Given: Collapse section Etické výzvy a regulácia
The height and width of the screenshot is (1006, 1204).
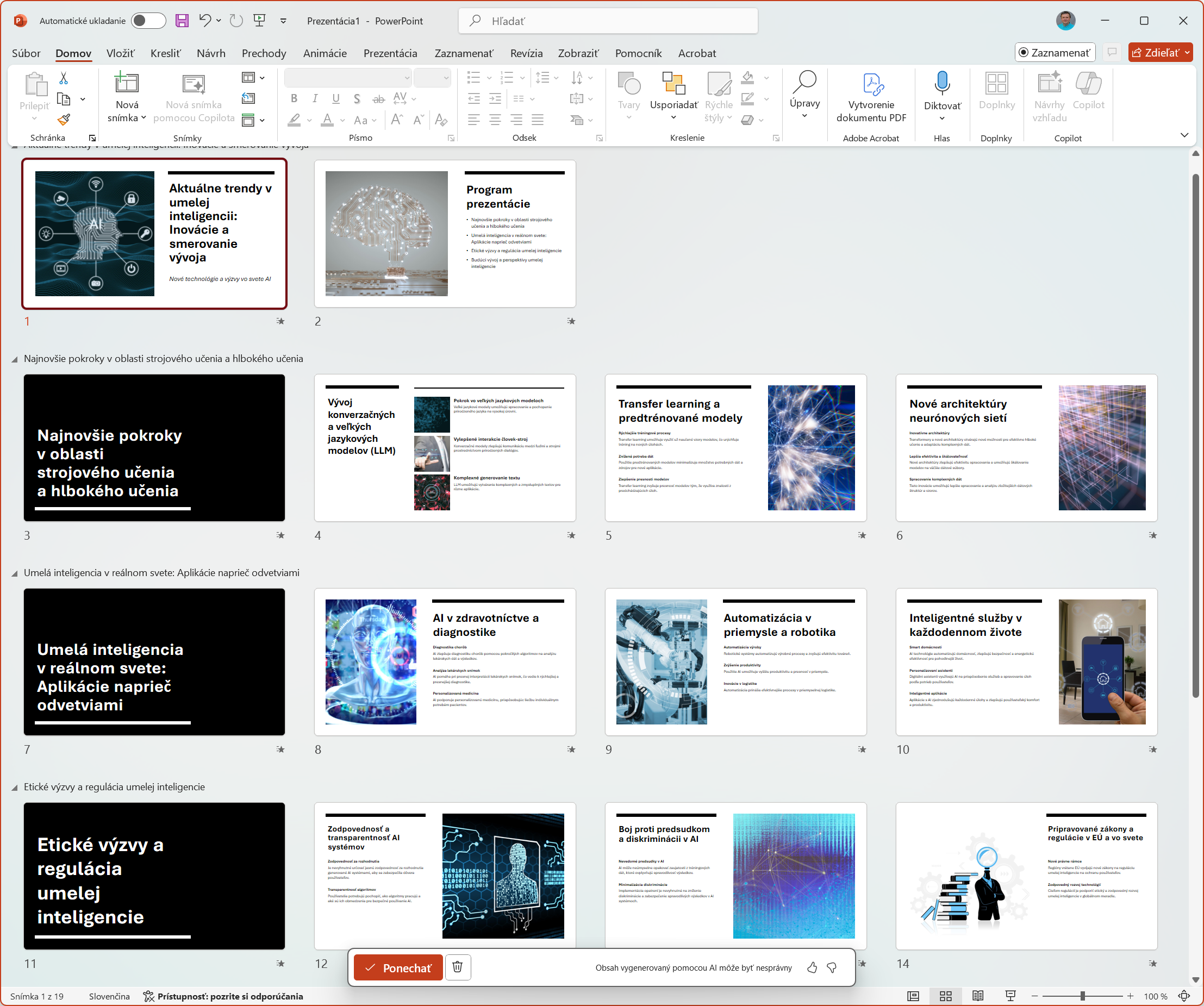Looking at the screenshot, I should click(x=14, y=788).
